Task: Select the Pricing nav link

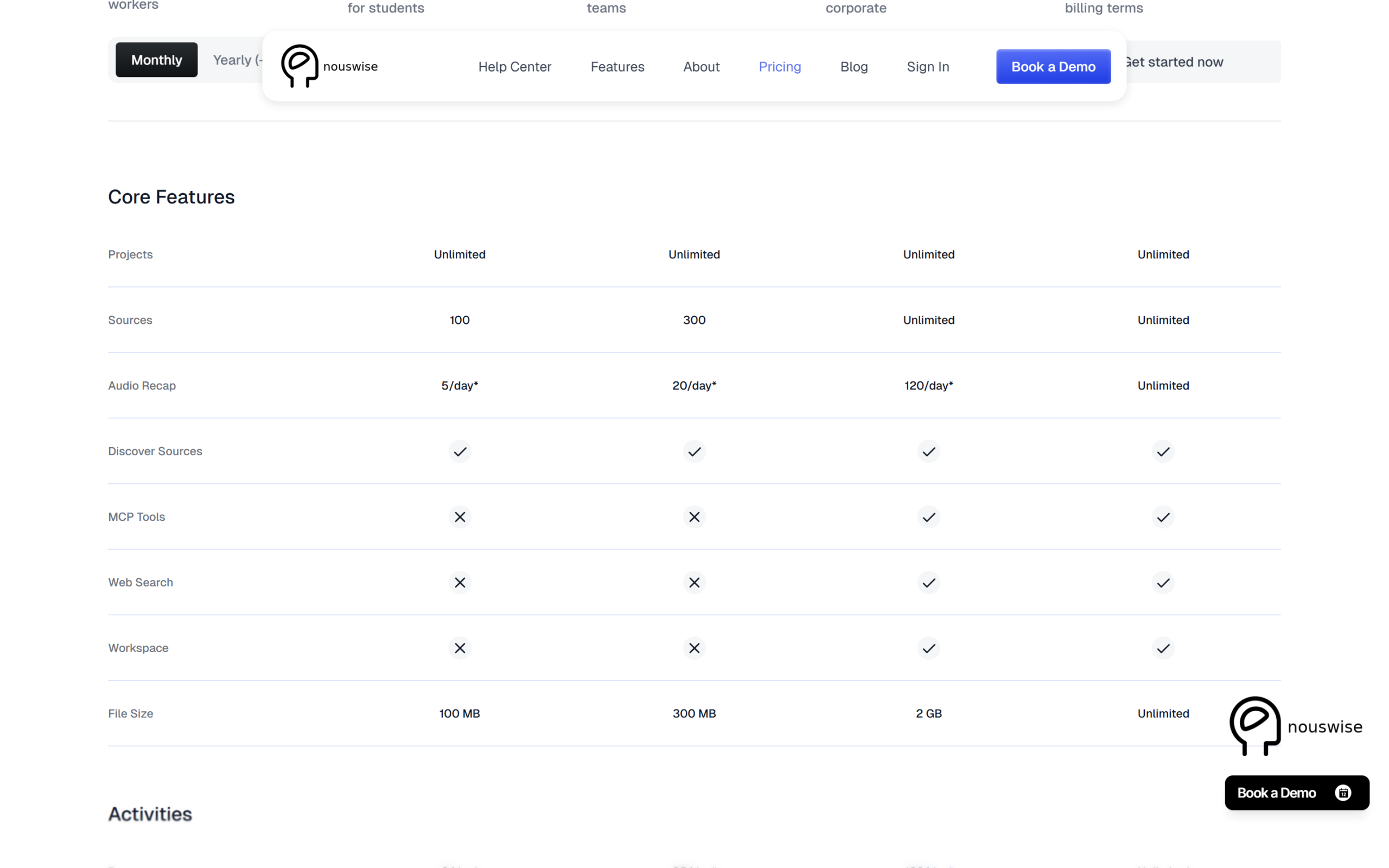Action: (780, 67)
